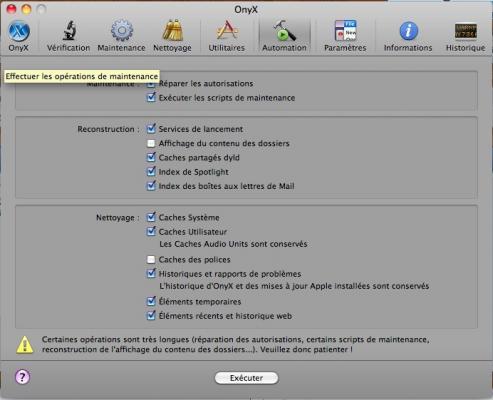
Task: Click the Exécuter button
Action: tap(246, 378)
